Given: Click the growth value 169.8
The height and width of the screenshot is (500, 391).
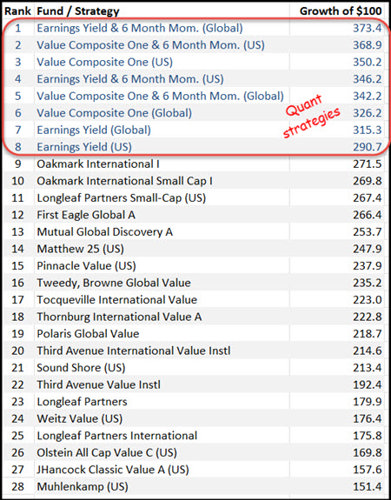Looking at the screenshot, I should point(367,453).
